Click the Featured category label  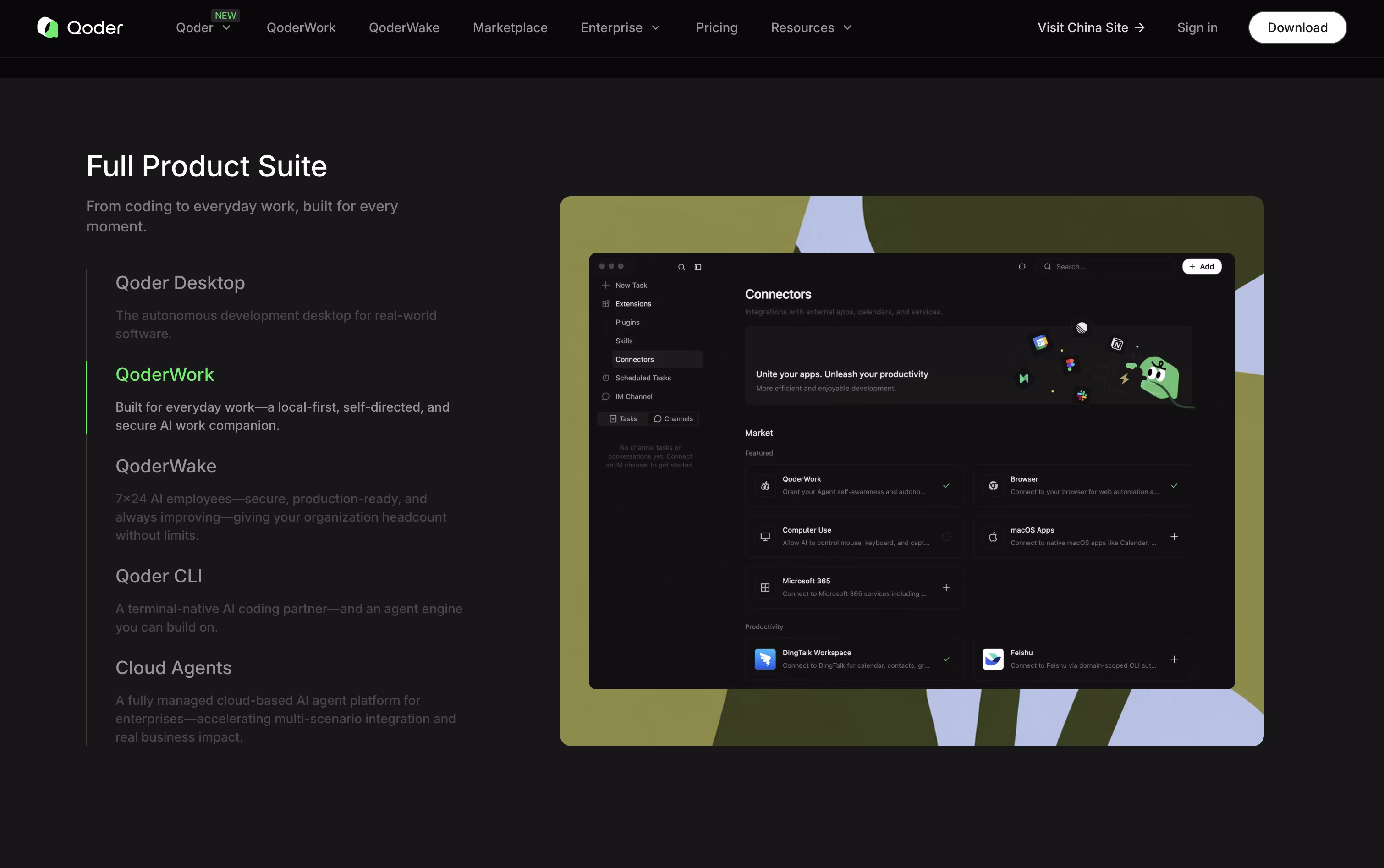point(759,453)
